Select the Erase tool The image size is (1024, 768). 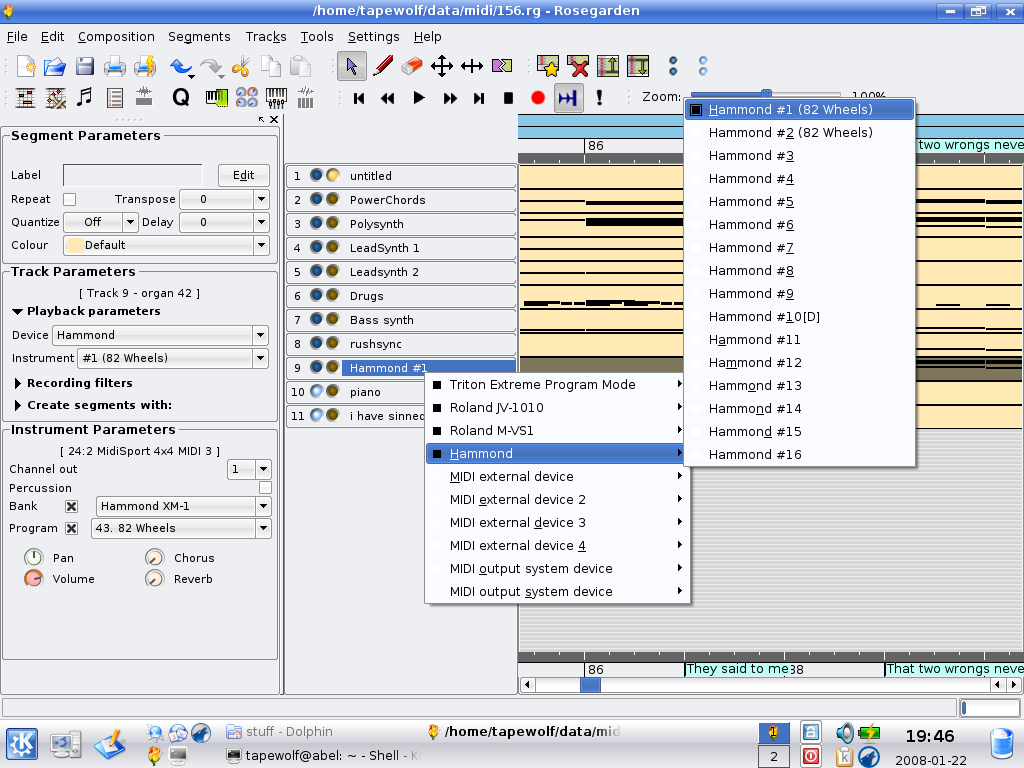[x=412, y=66]
